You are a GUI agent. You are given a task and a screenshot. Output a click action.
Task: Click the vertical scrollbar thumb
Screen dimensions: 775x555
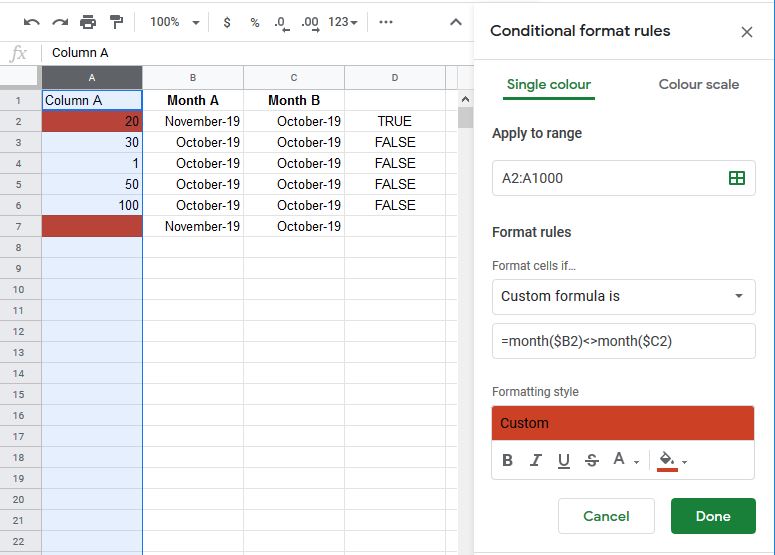pyautogui.click(x=465, y=118)
